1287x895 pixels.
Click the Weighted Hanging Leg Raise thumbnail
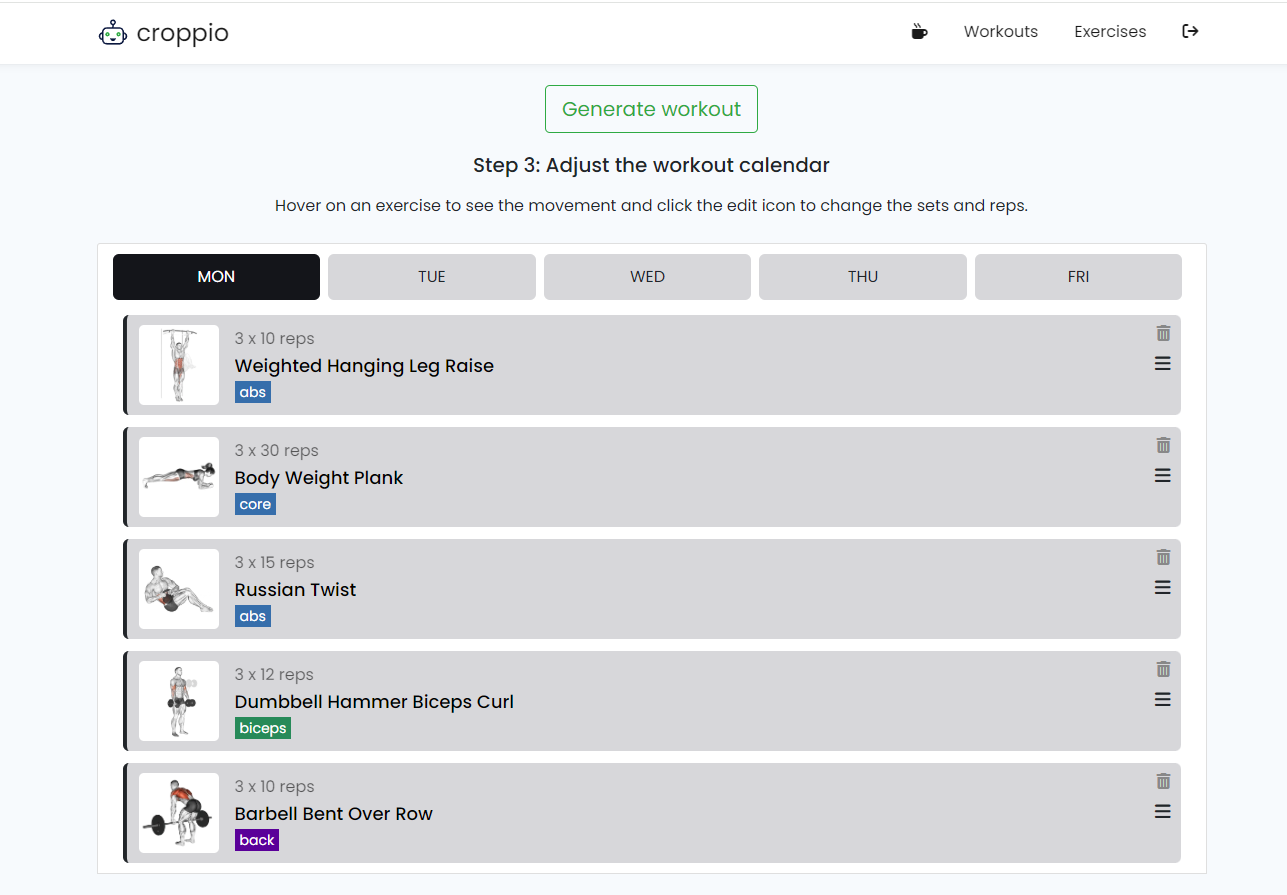(x=179, y=365)
